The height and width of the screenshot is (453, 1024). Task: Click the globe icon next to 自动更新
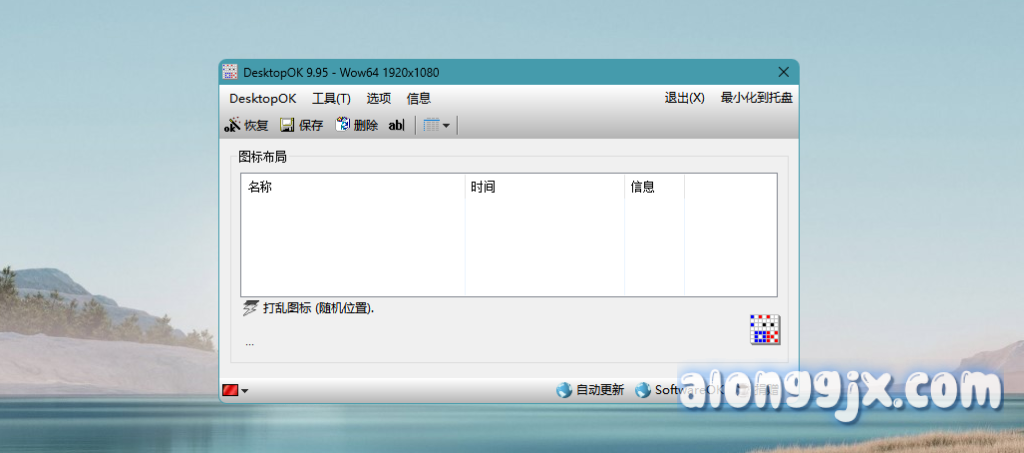564,390
